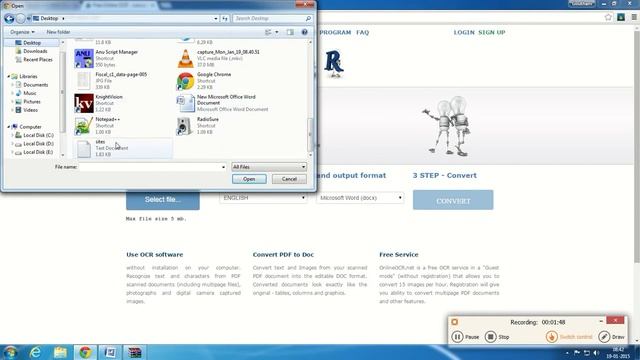Go back in the Open dialog
This screenshot has height=360, width=640.
coord(9,18)
